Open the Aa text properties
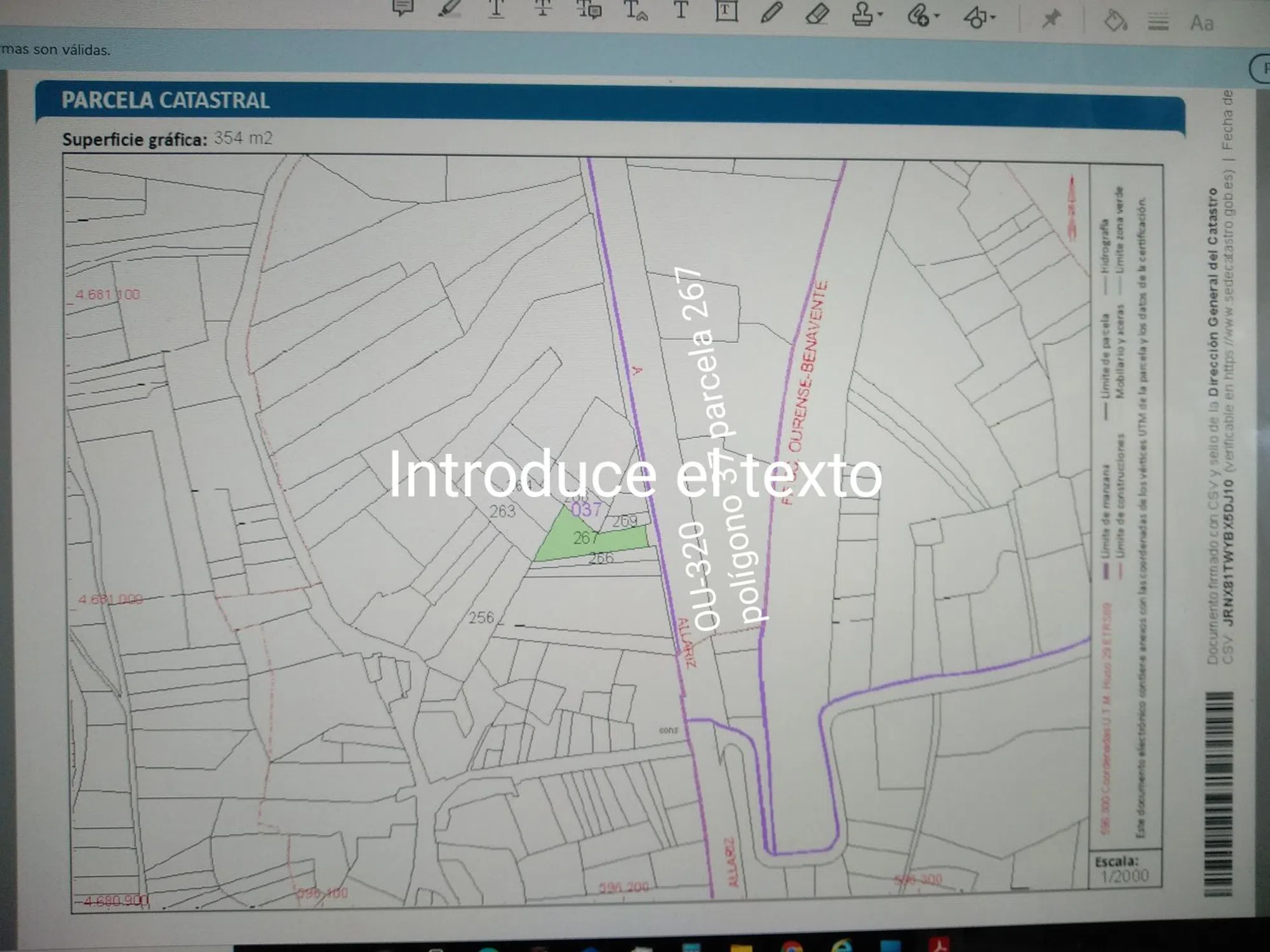Screen dimensions: 1270x952 1201,23
